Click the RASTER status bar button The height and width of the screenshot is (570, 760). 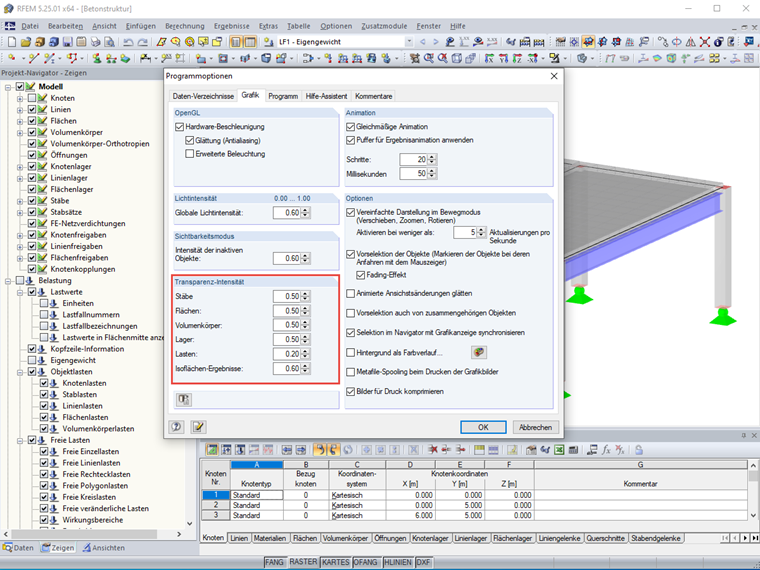(303, 562)
